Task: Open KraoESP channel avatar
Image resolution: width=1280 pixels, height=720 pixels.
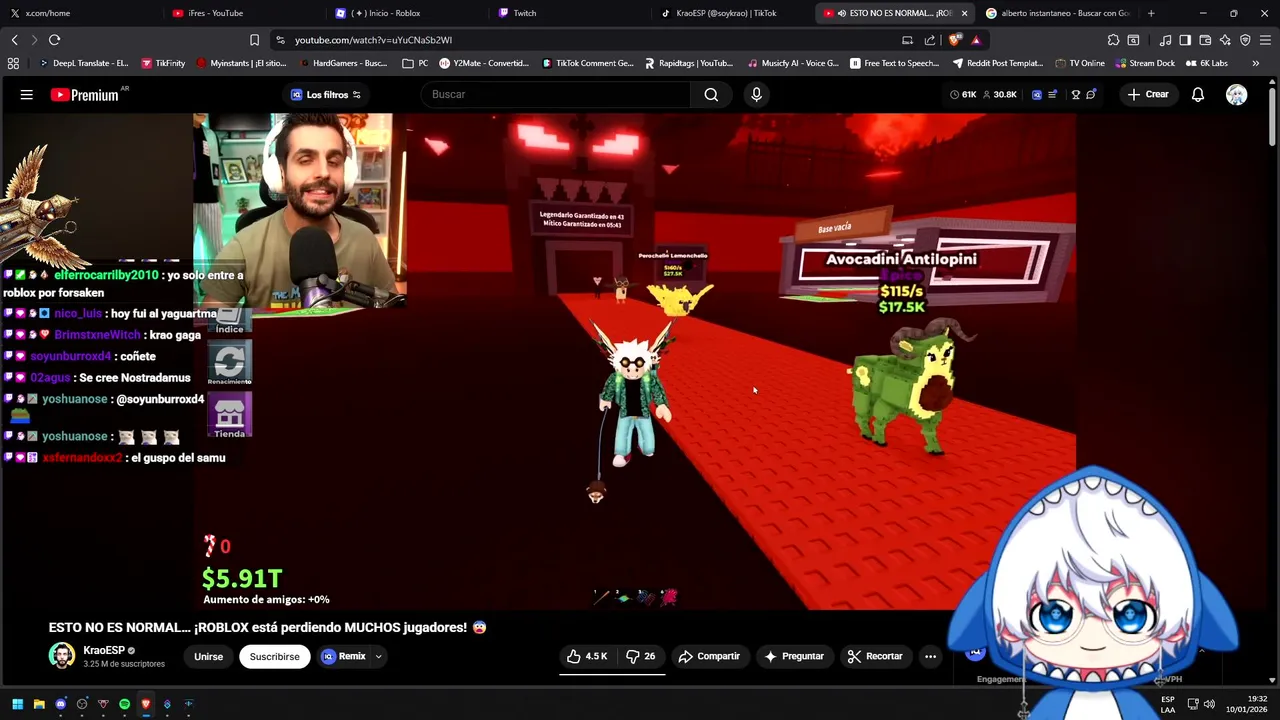Action: [62, 656]
